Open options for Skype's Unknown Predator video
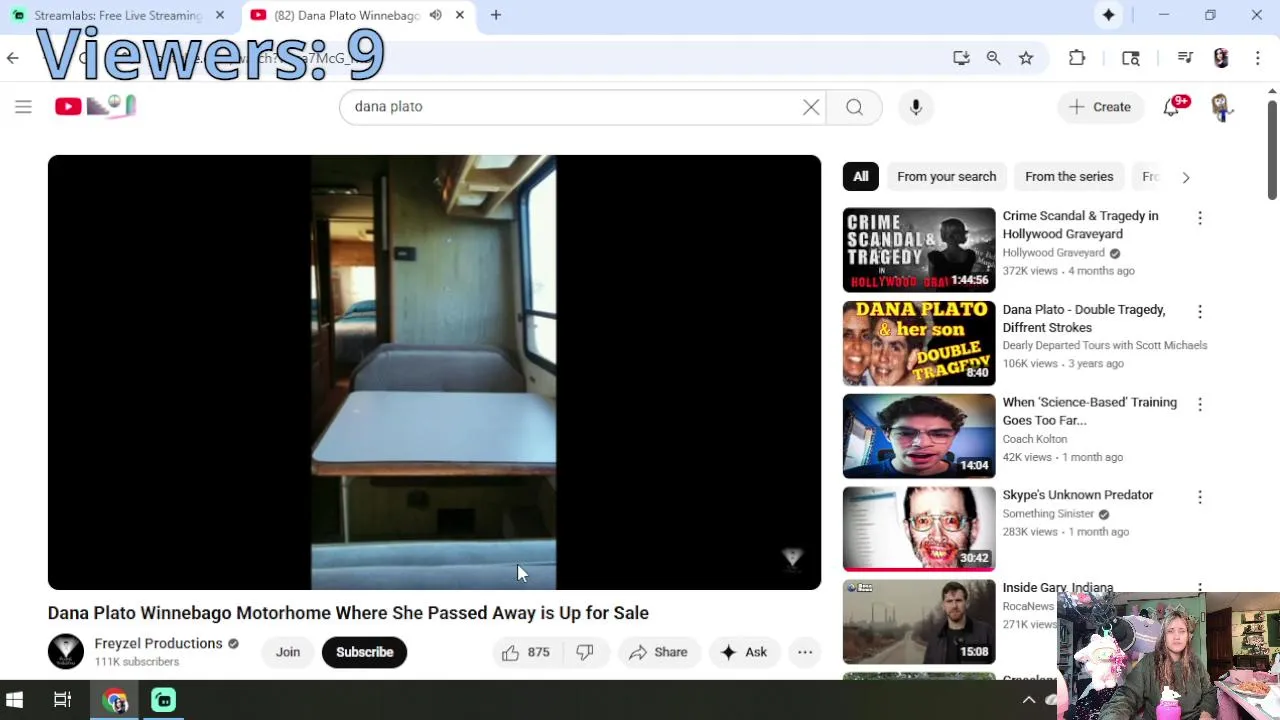Screen dimensions: 1280x720 pyautogui.click(x=1200, y=497)
